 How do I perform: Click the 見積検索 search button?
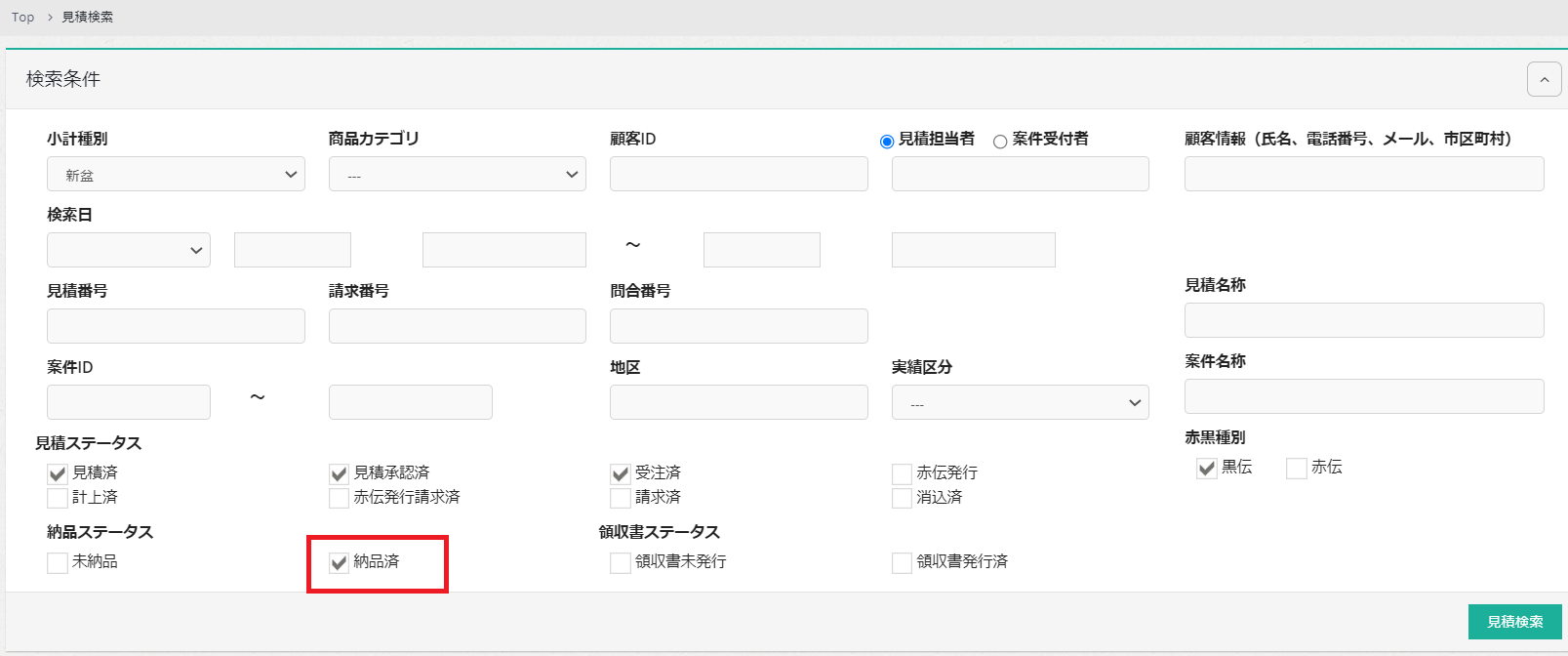[x=1514, y=622]
